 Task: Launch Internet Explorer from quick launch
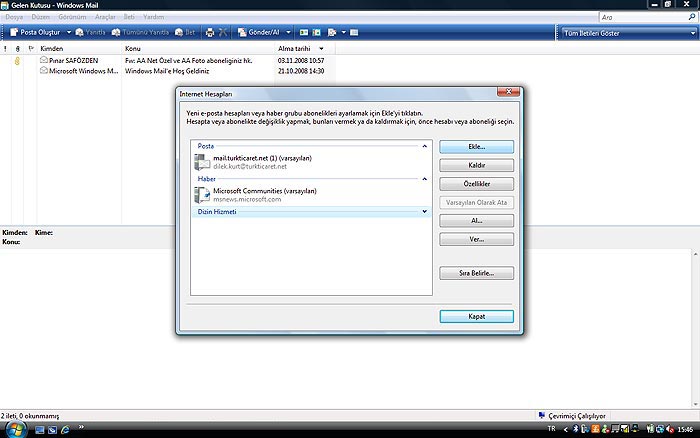tap(65, 430)
